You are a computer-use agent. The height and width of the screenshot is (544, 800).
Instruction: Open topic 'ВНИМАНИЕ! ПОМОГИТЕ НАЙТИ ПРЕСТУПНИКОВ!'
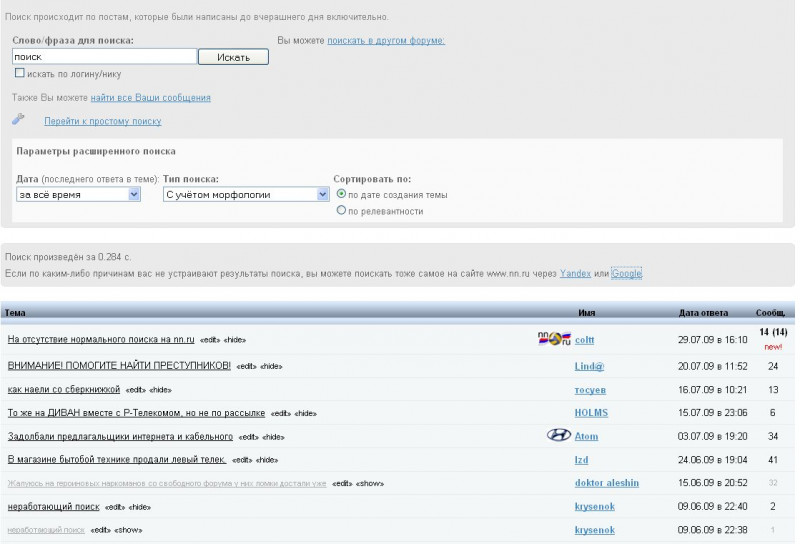(119, 365)
